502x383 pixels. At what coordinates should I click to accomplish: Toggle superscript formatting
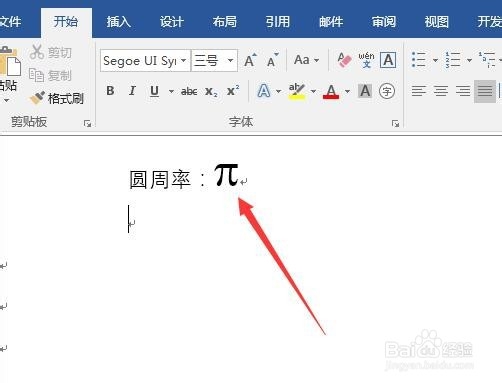tap(233, 90)
